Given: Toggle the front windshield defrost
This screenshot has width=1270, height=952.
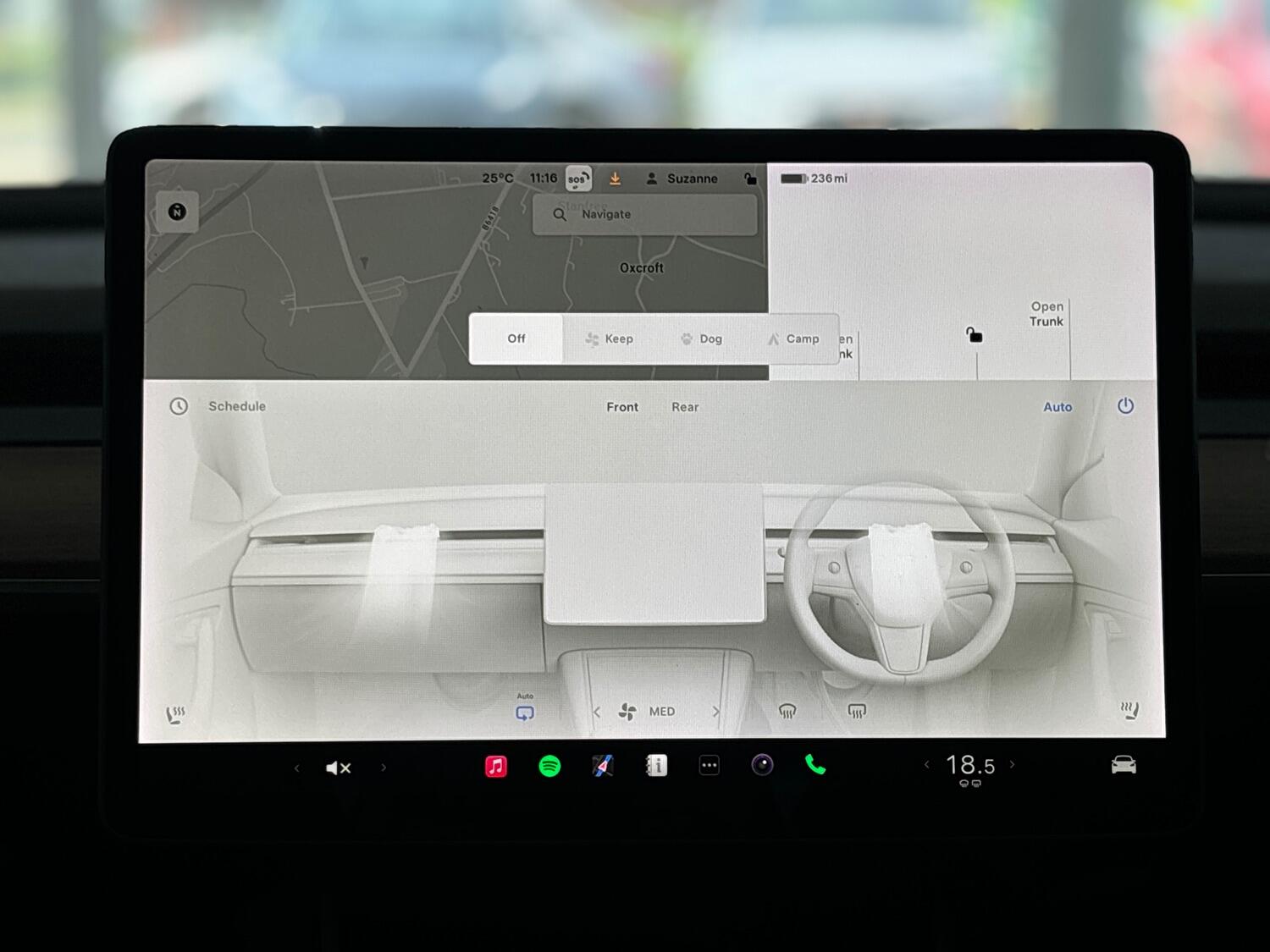Looking at the screenshot, I should pyautogui.click(x=787, y=712).
